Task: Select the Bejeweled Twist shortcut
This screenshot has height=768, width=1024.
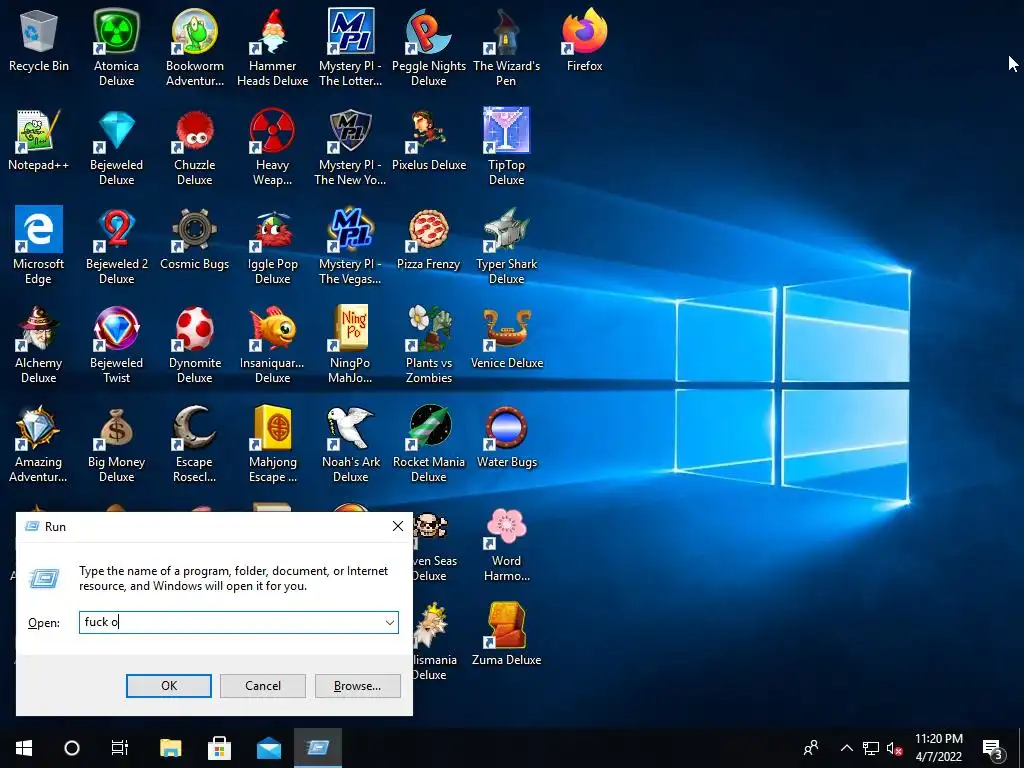Action: click(116, 345)
